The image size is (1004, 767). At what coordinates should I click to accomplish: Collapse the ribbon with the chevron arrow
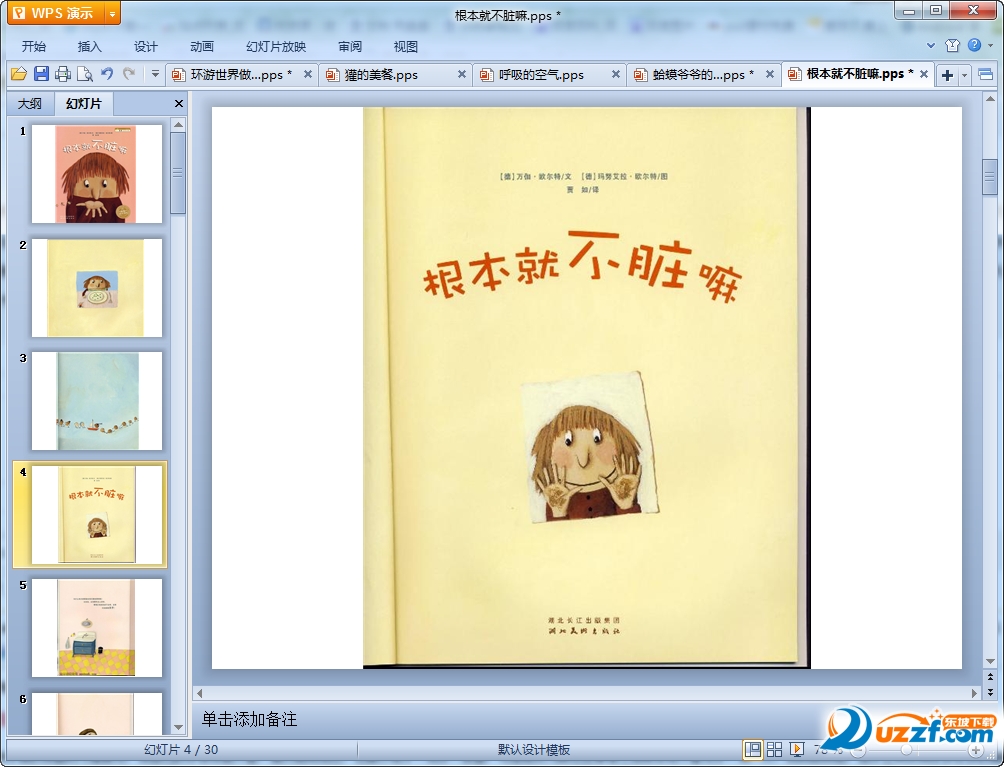pyautogui.click(x=931, y=45)
